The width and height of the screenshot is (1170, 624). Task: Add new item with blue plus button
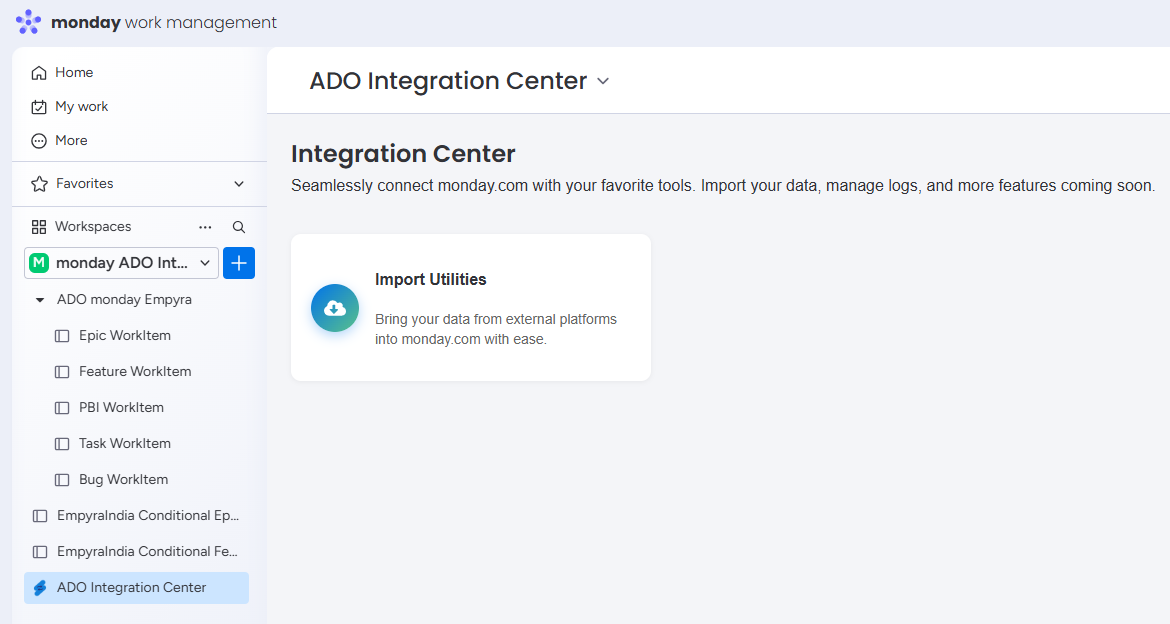[x=239, y=263]
